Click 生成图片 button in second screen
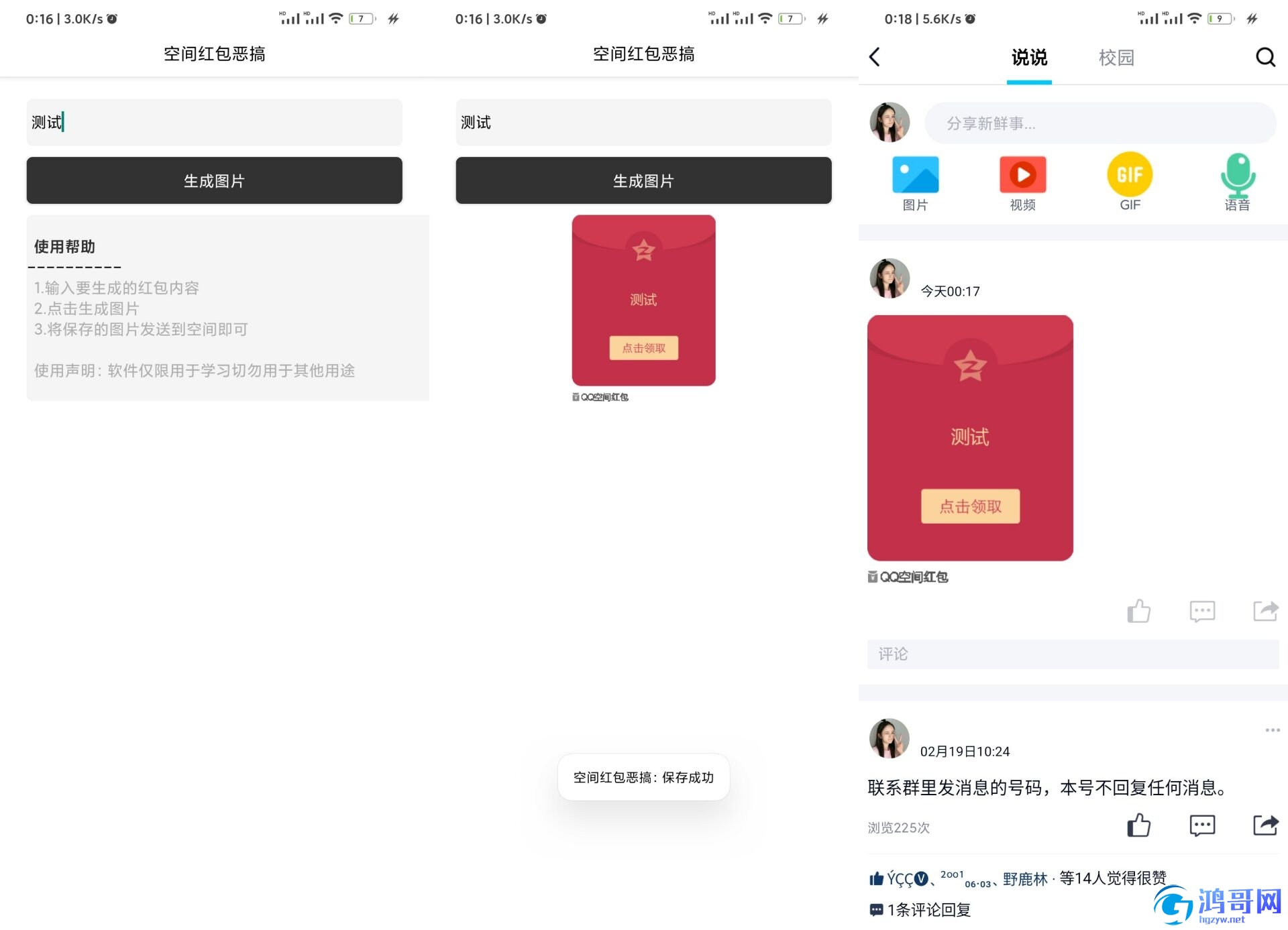Screen dimensions: 1288x930 [x=644, y=180]
